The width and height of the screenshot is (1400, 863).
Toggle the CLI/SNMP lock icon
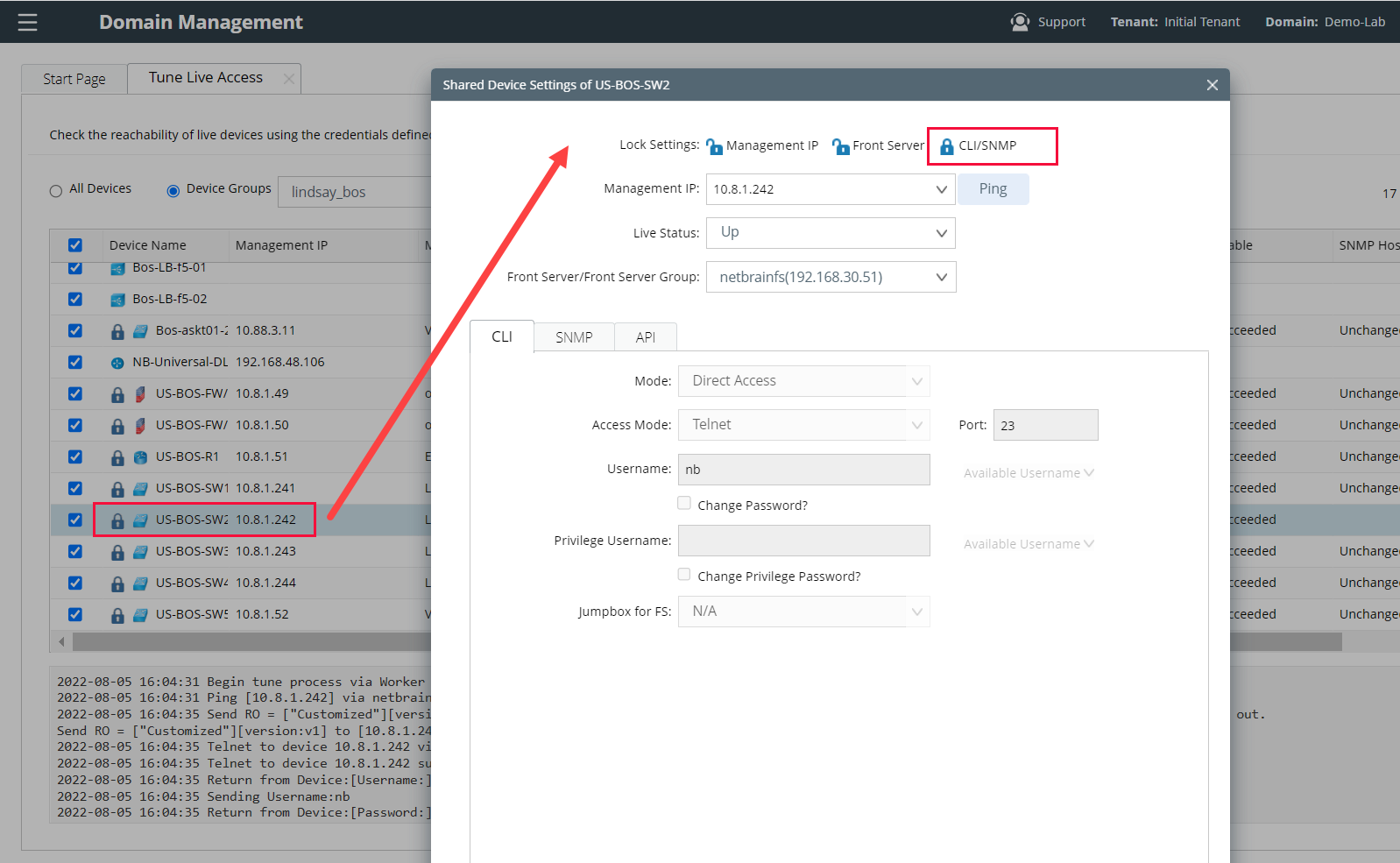pos(946,146)
